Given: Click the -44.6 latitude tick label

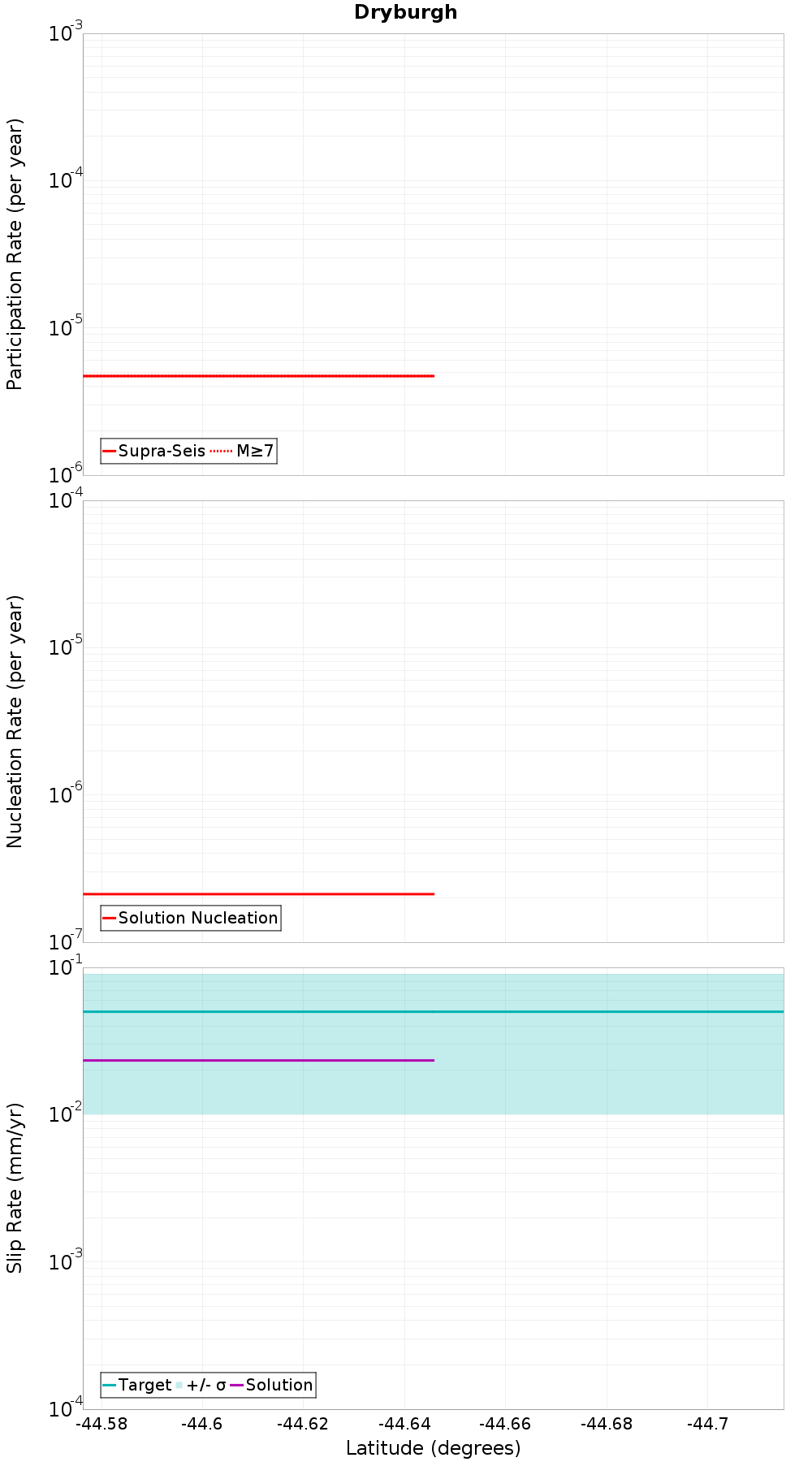Looking at the screenshot, I should tap(201, 1423).
